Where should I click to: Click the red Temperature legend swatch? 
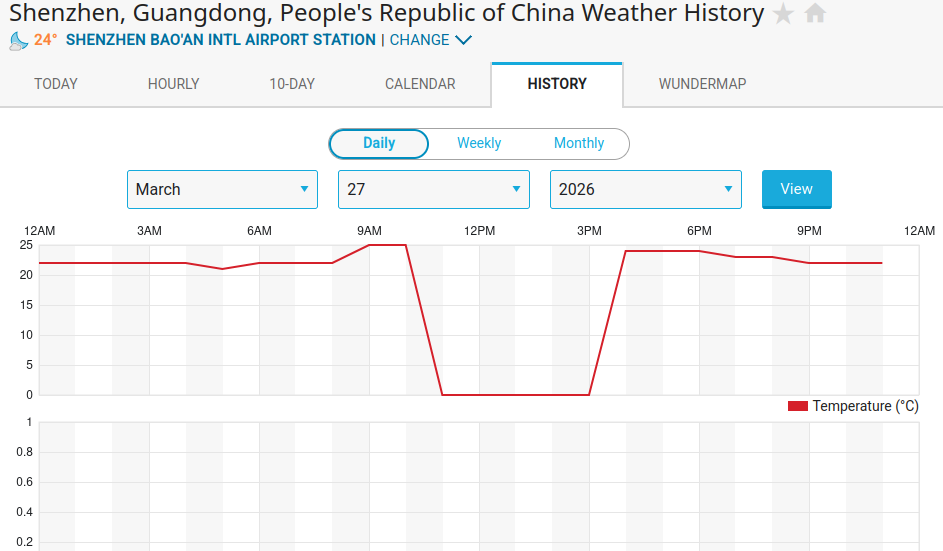797,406
